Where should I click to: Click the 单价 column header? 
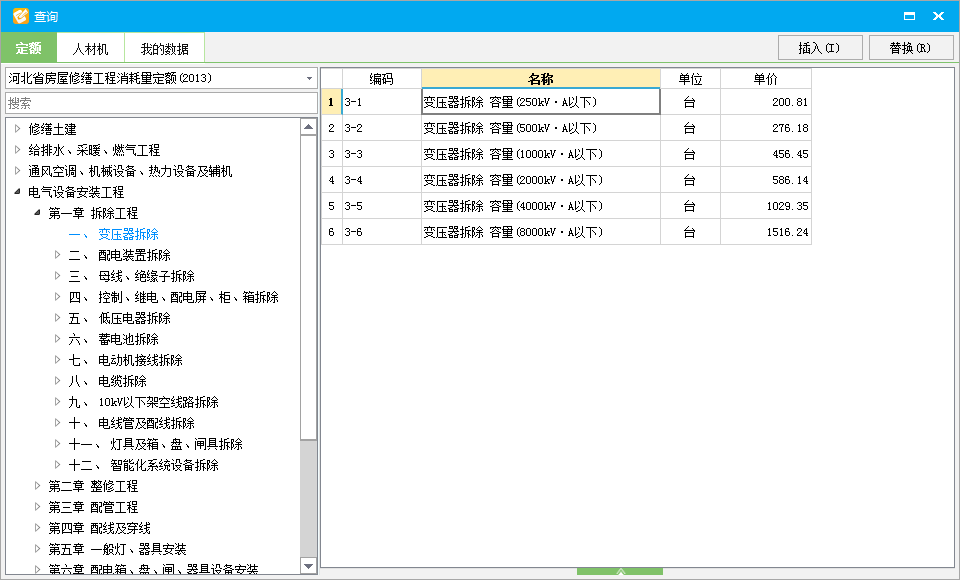pos(766,78)
